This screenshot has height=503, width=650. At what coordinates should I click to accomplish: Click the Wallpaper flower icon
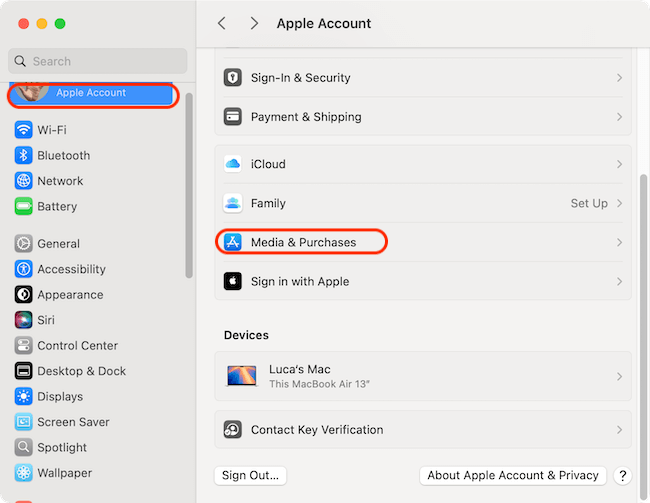(x=24, y=473)
